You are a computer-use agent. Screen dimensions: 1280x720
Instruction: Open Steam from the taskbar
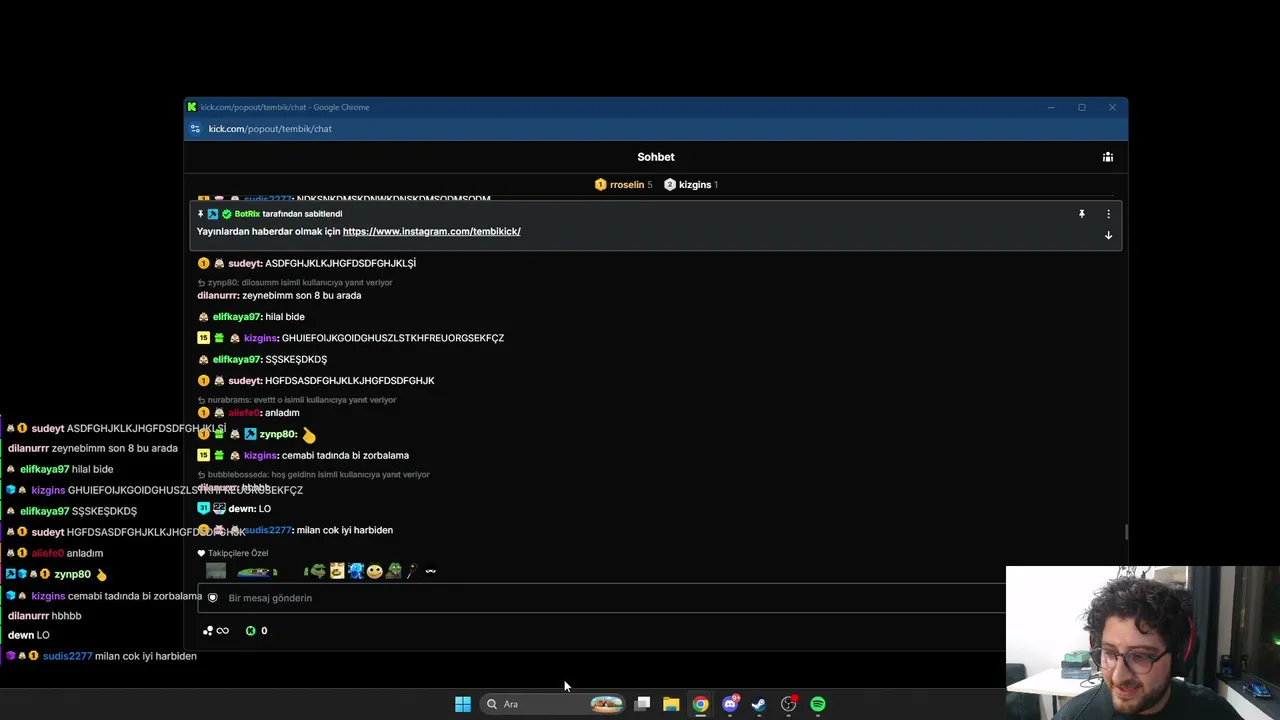click(x=759, y=704)
